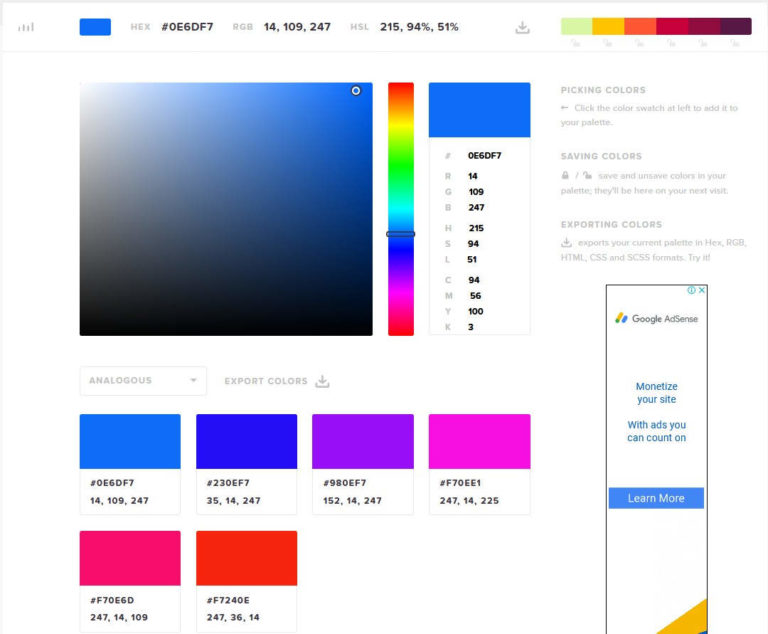This screenshot has width=768, height=634.
Task: Click the K value field showing 3
Action: point(471,327)
